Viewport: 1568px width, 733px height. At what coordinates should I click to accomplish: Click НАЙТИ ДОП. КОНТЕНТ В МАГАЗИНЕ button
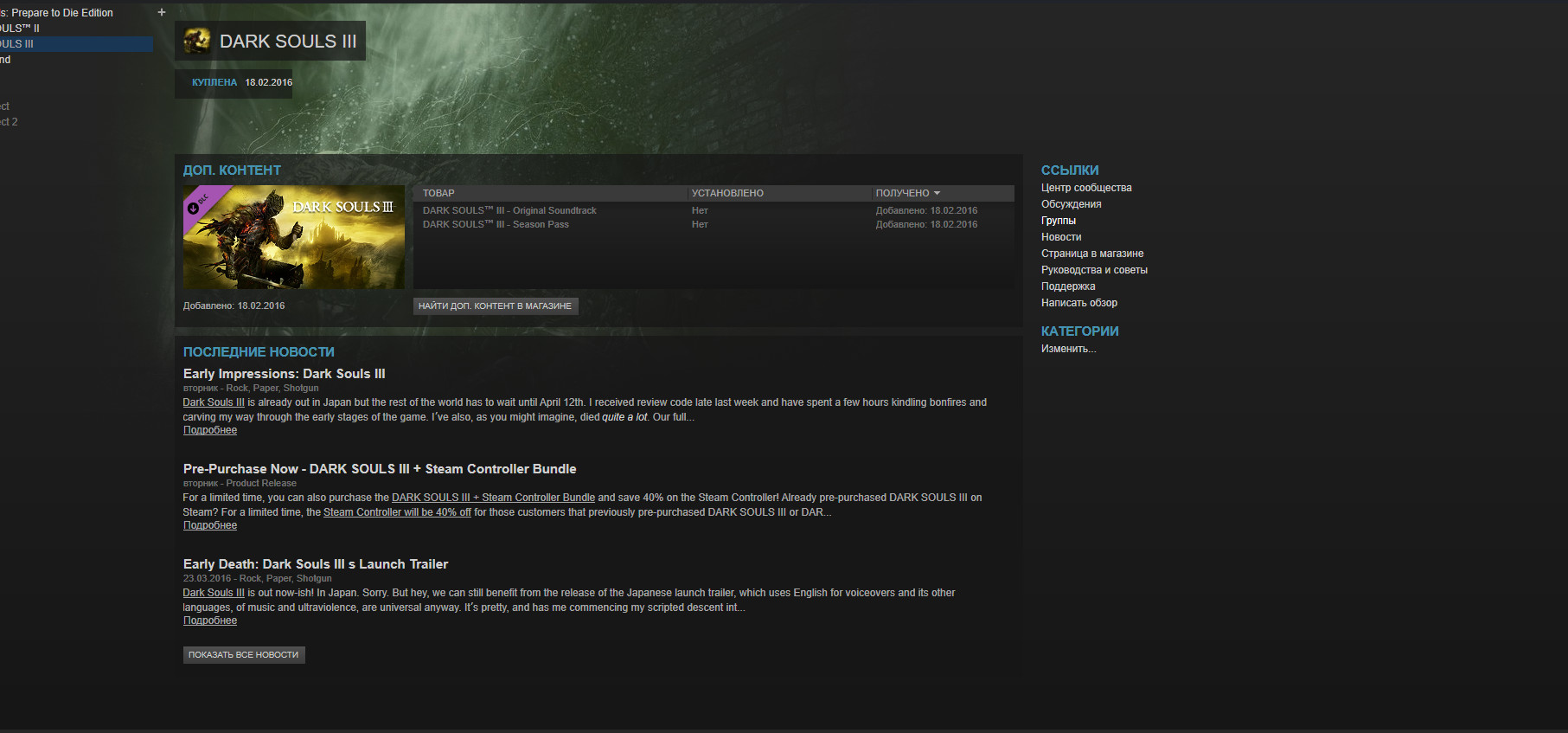[496, 305]
